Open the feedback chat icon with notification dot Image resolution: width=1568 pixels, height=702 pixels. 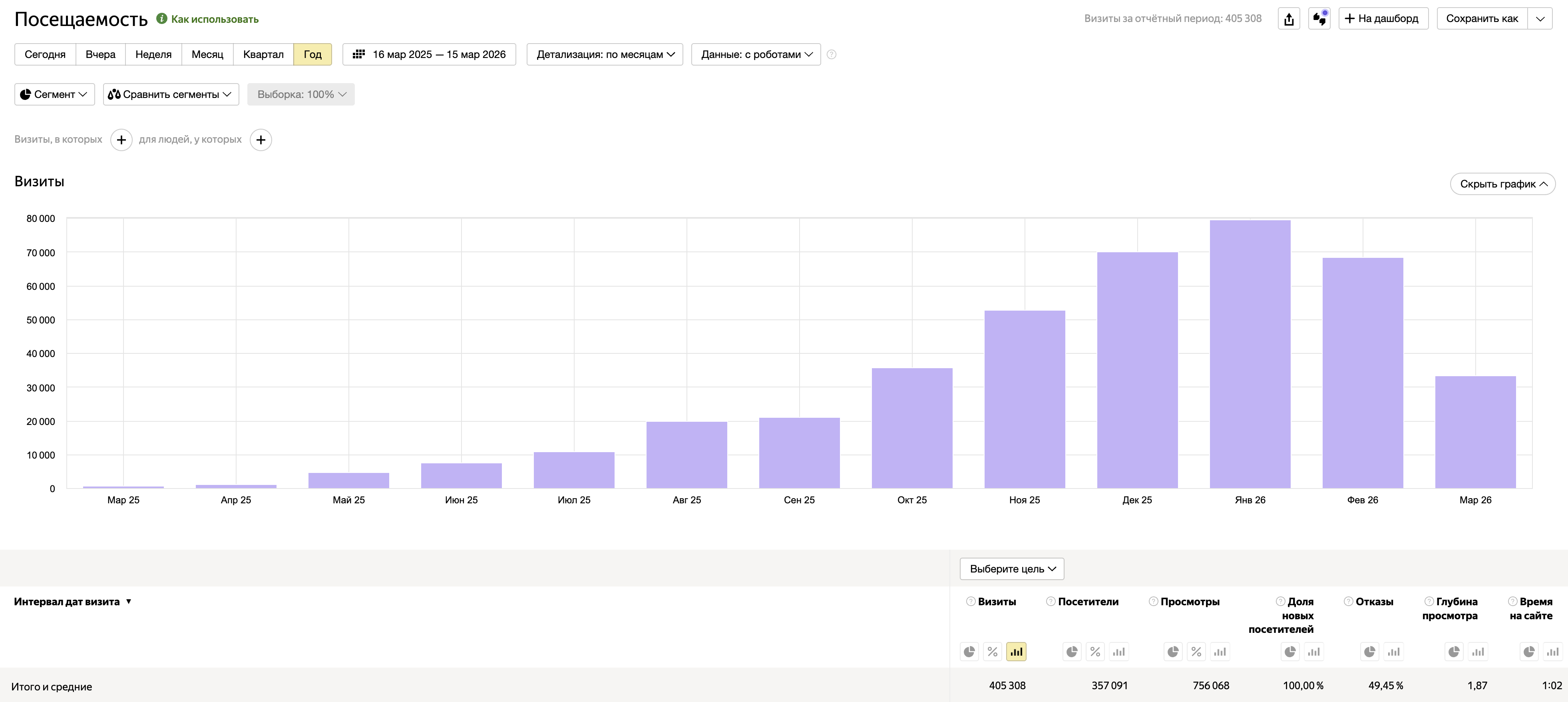tap(1319, 19)
